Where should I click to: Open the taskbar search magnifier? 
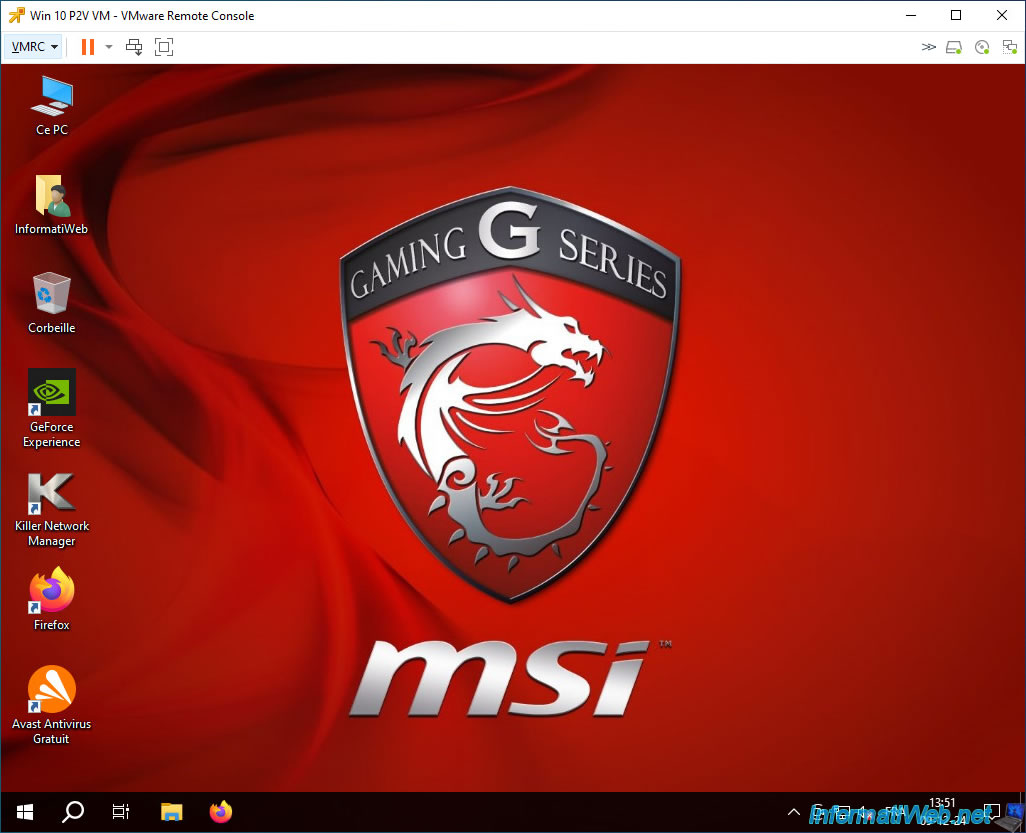point(73,812)
